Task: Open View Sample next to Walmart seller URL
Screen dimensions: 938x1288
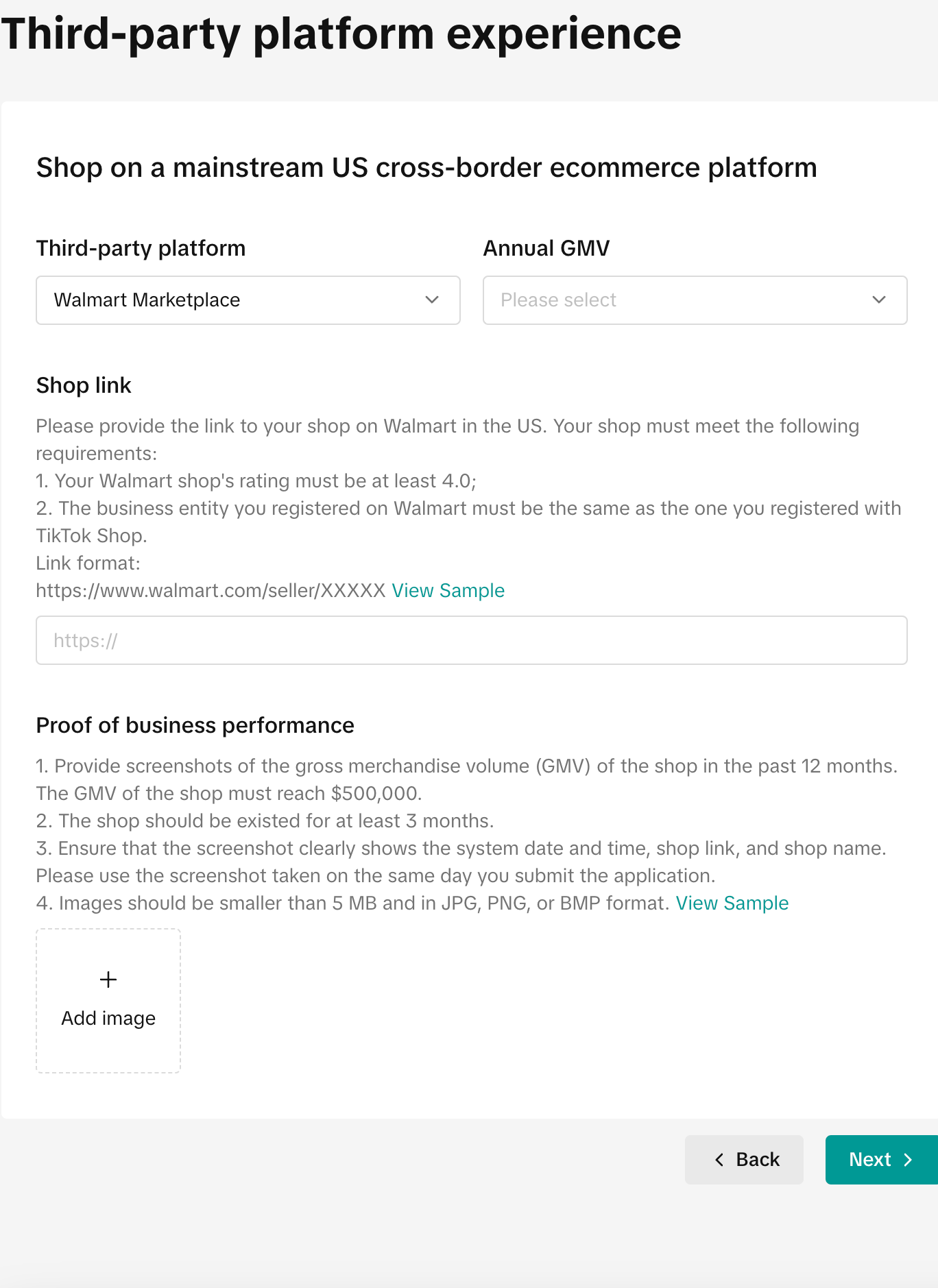Action: (x=448, y=591)
